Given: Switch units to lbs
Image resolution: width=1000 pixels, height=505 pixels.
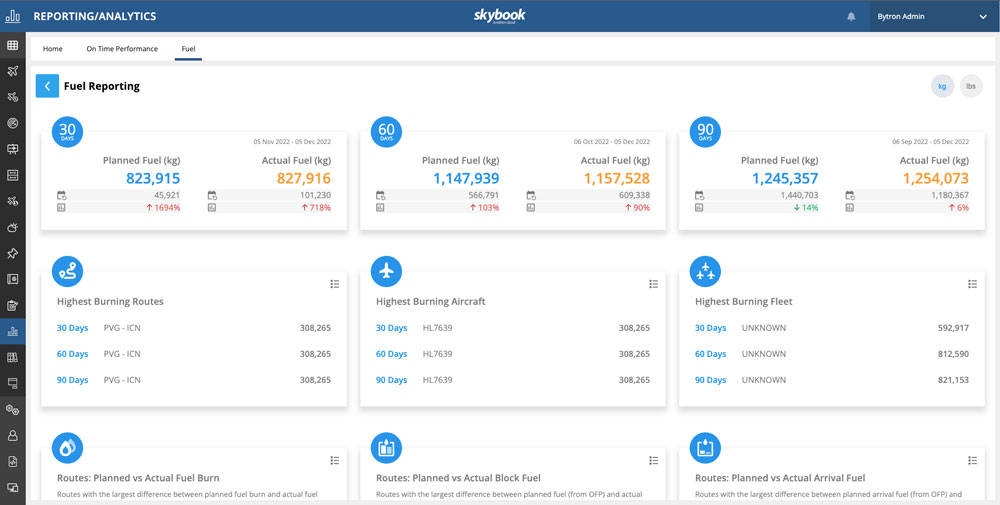Looking at the screenshot, I should [970, 86].
